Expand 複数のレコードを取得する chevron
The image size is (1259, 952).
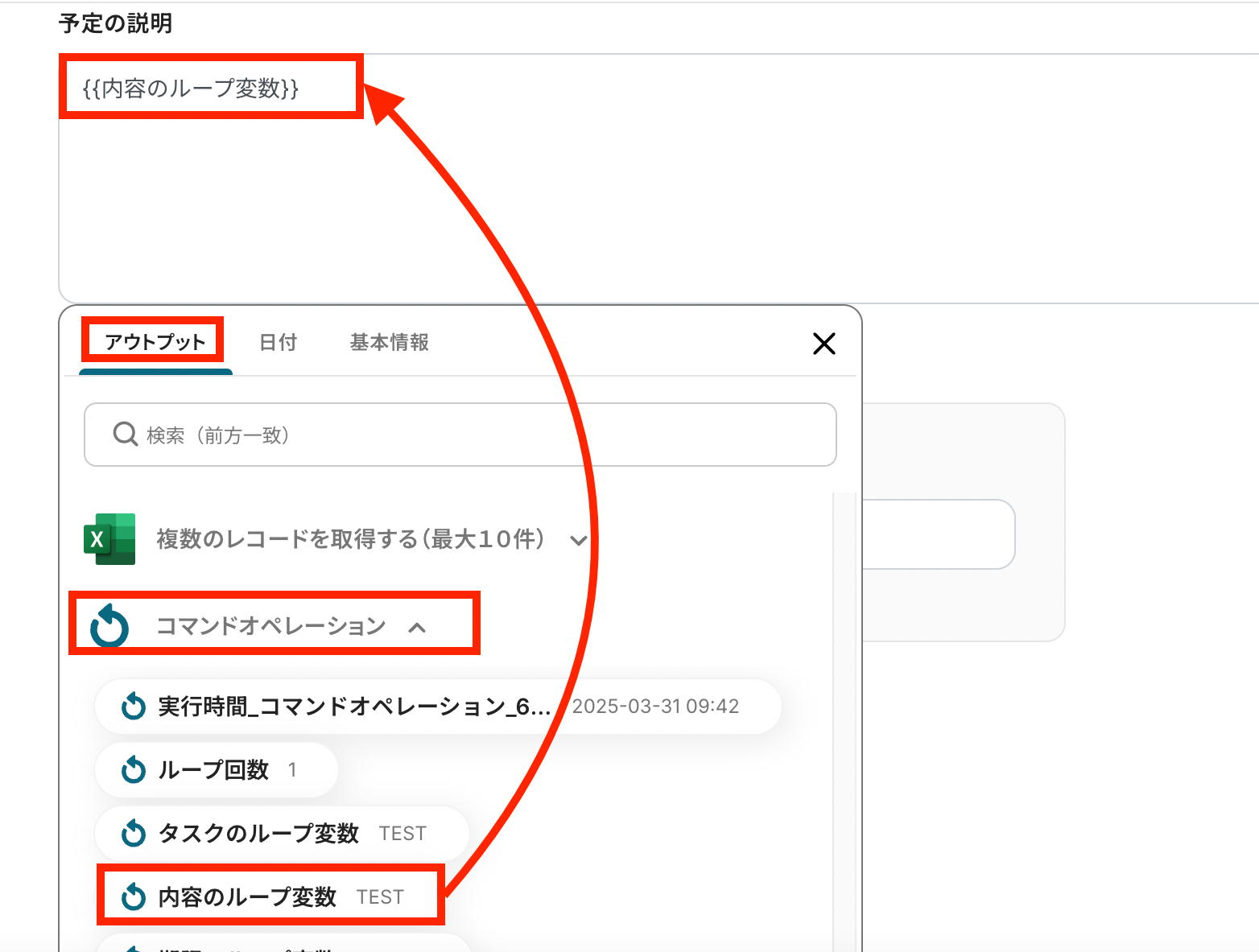(578, 540)
